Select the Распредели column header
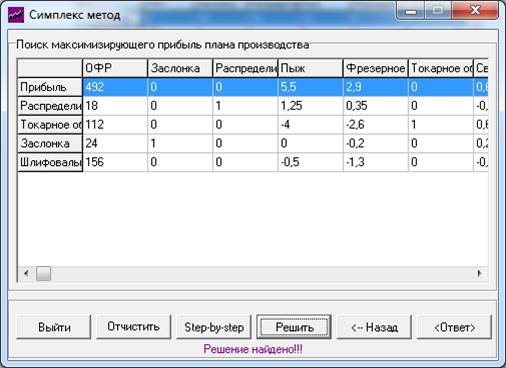This screenshot has height=368, width=506. pos(245,68)
